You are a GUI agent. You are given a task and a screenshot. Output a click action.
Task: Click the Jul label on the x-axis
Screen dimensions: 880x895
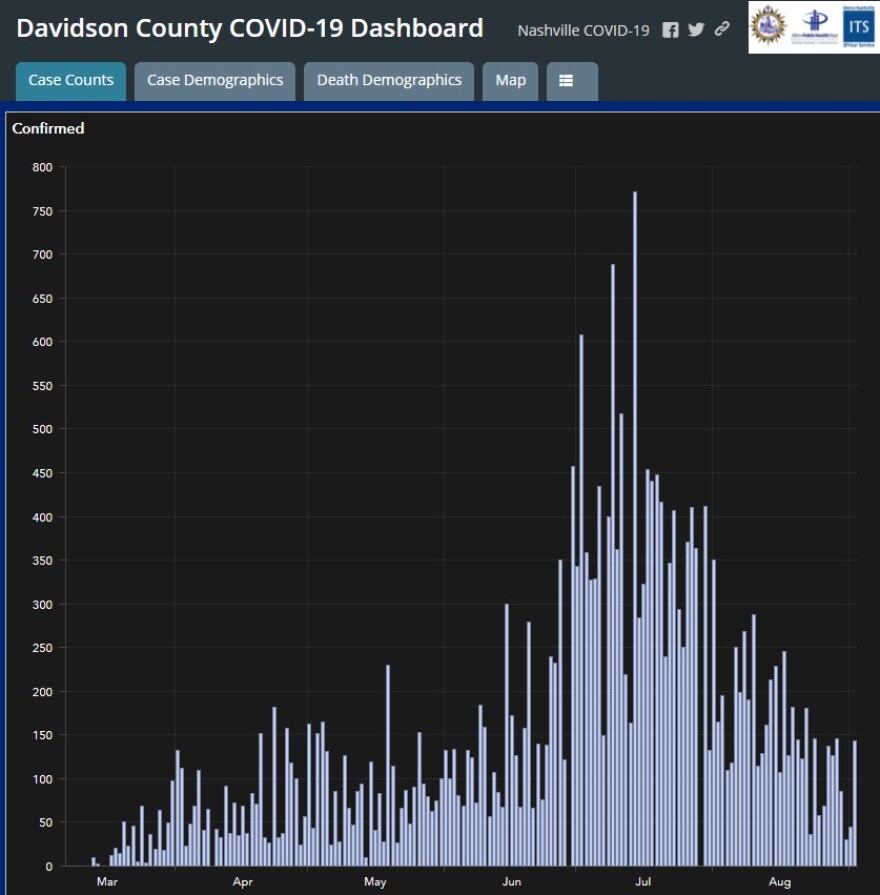click(643, 881)
